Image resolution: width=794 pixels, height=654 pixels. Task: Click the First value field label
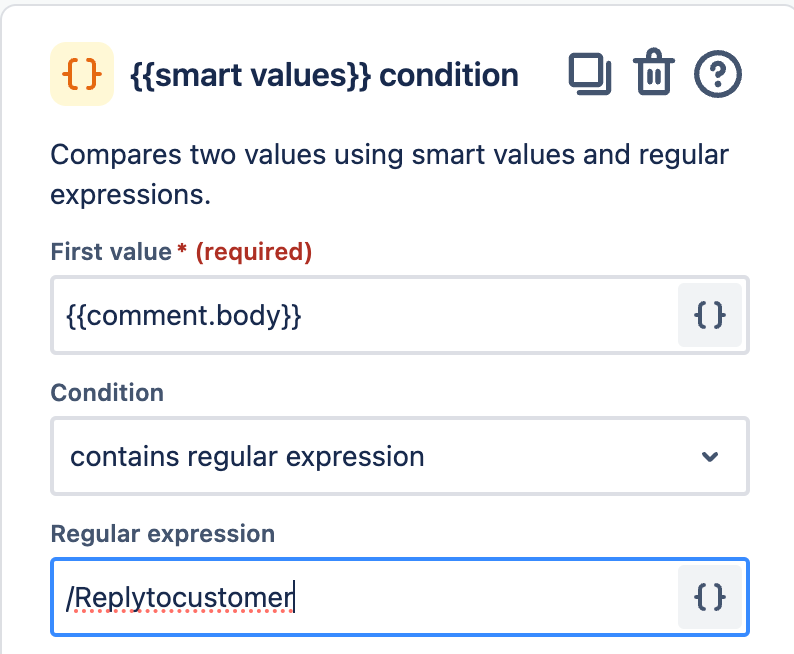click(111, 252)
